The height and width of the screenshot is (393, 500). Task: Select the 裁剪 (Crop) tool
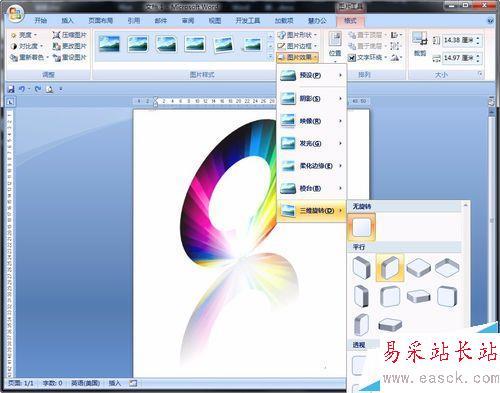pyautogui.click(x=420, y=44)
